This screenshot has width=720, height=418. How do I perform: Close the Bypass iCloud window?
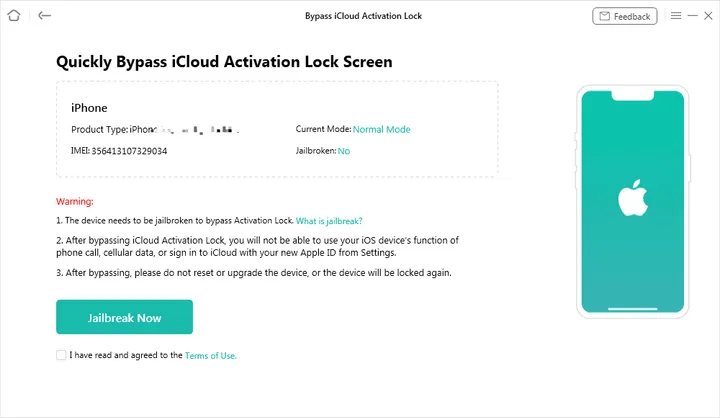706,16
